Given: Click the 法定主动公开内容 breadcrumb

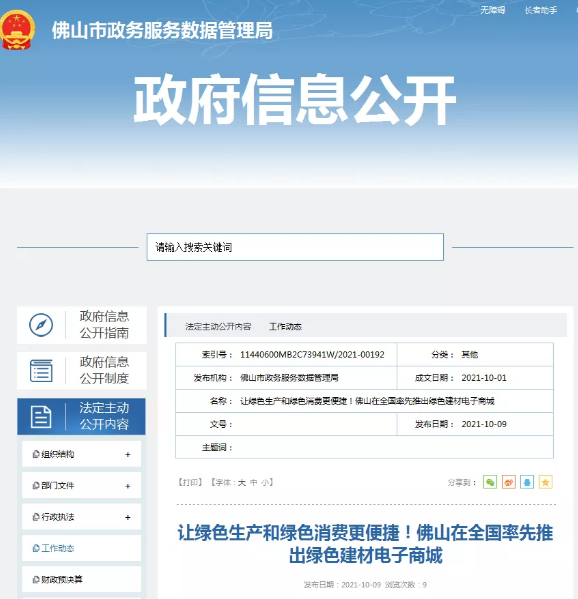Looking at the screenshot, I should pos(218,327).
